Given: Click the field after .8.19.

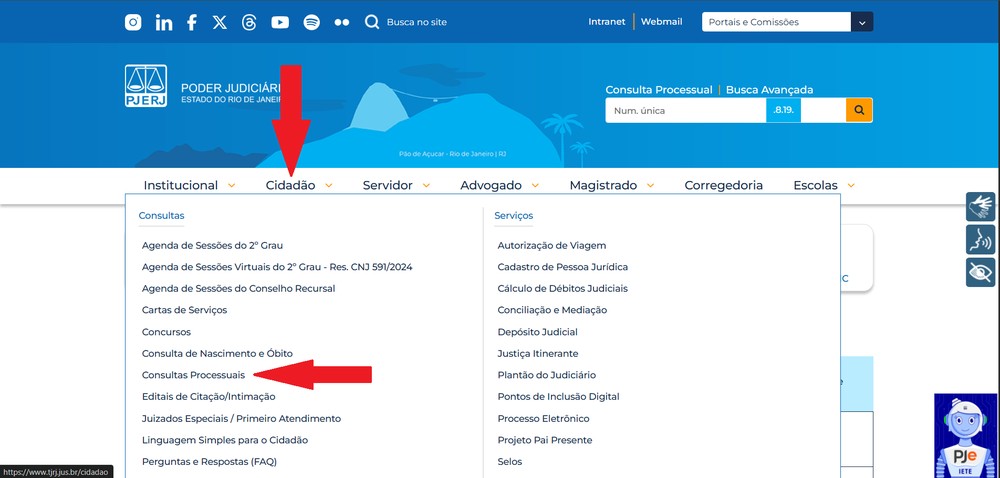Looking at the screenshot, I should pyautogui.click(x=823, y=110).
